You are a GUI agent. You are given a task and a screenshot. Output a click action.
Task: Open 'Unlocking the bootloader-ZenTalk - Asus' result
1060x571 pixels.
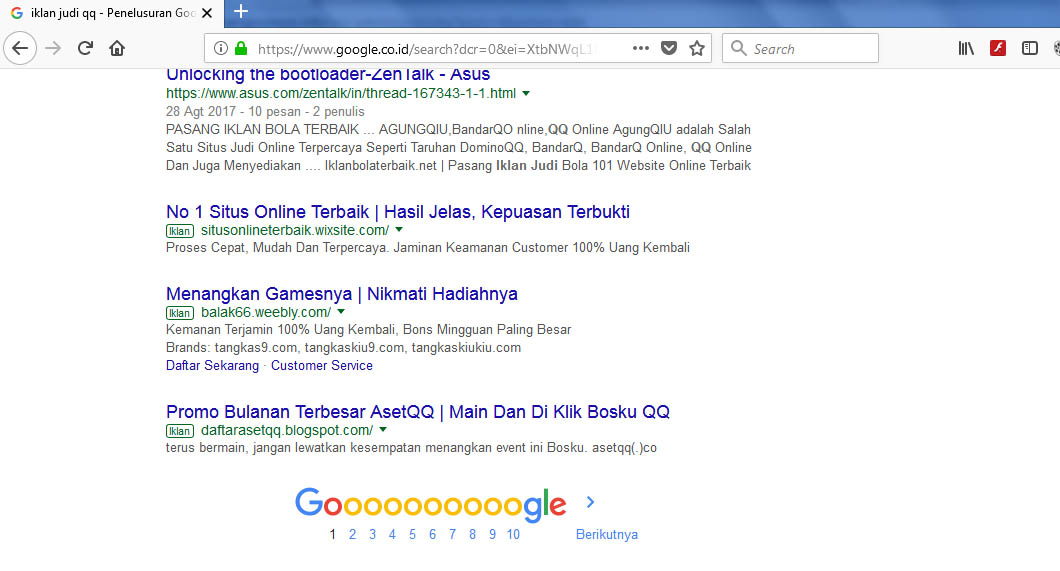point(328,74)
